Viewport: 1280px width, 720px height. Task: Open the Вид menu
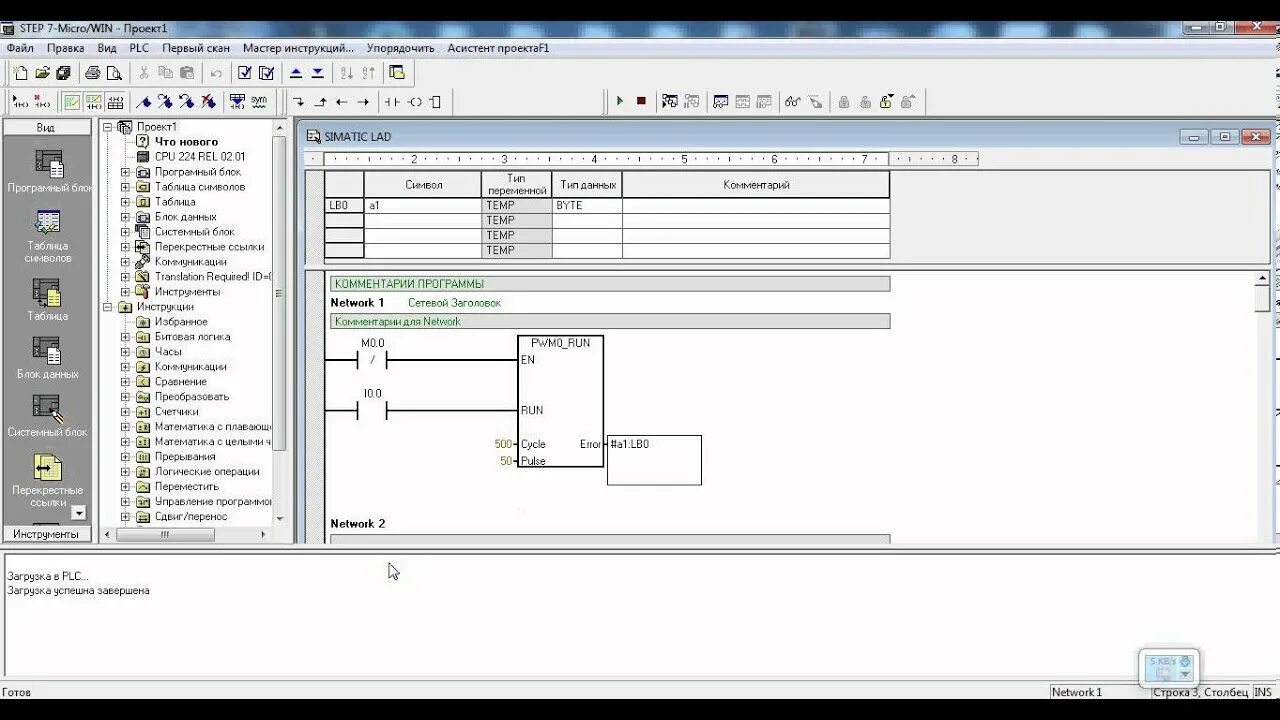[107, 48]
